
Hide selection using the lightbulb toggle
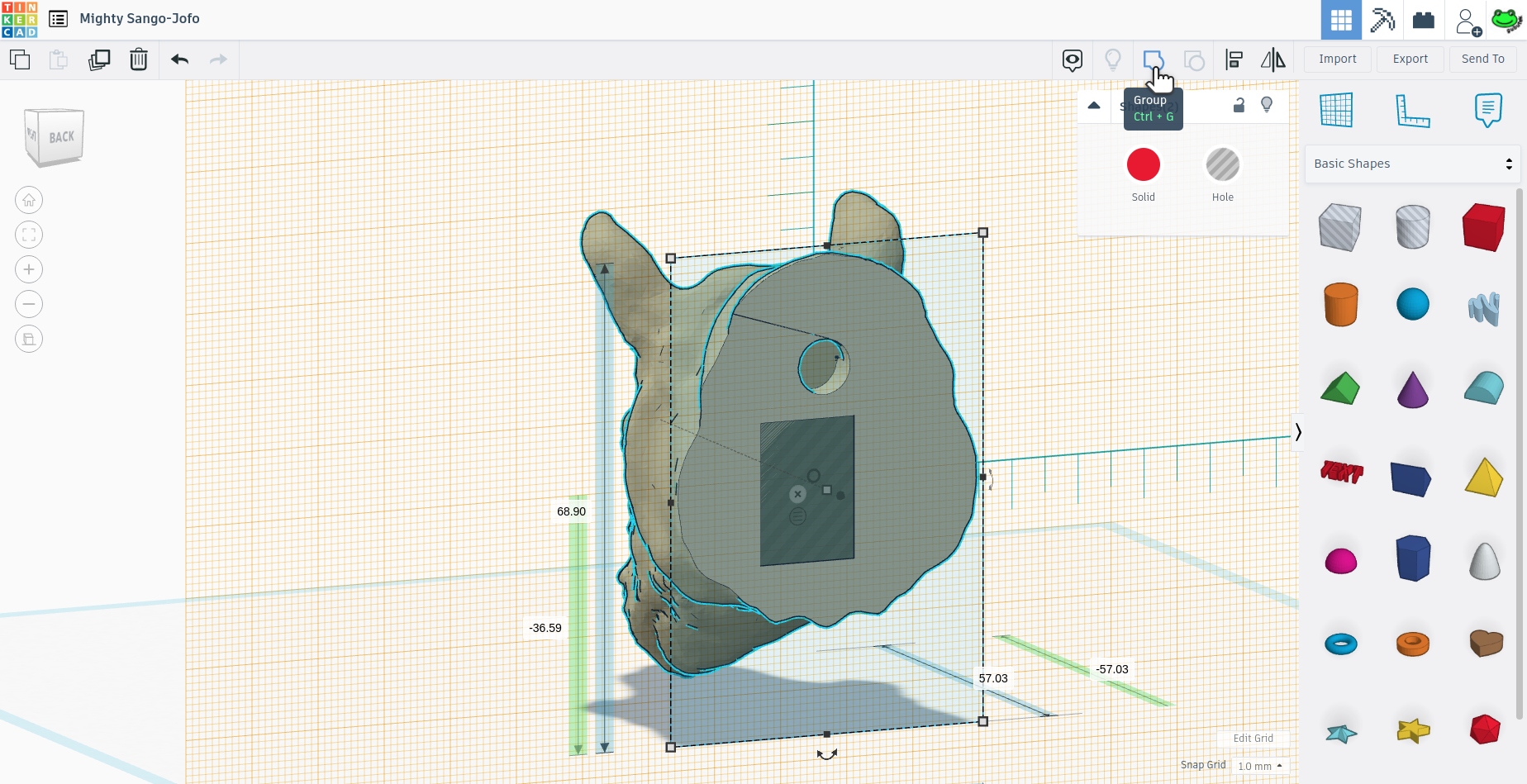[x=1267, y=105]
